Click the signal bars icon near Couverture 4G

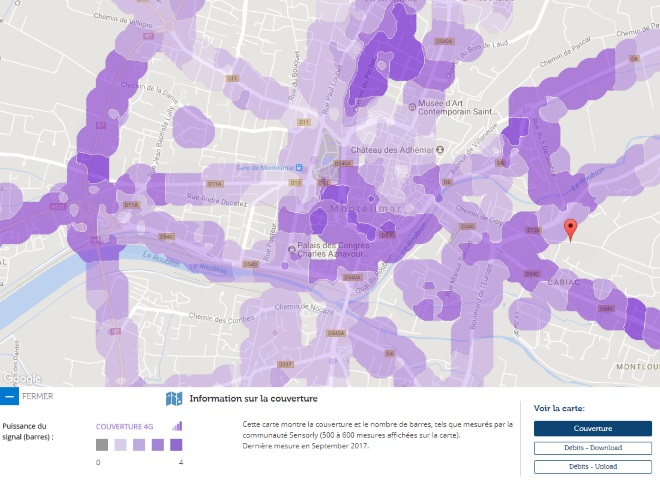176,425
